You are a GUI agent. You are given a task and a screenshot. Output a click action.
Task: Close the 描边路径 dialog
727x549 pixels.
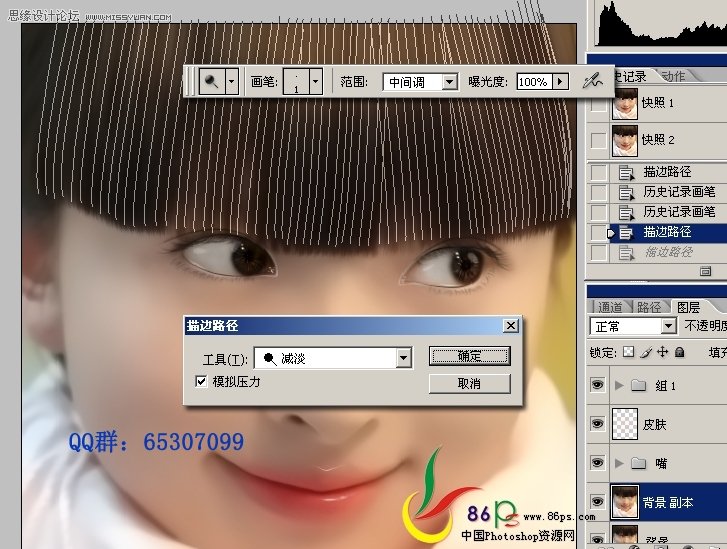(510, 326)
